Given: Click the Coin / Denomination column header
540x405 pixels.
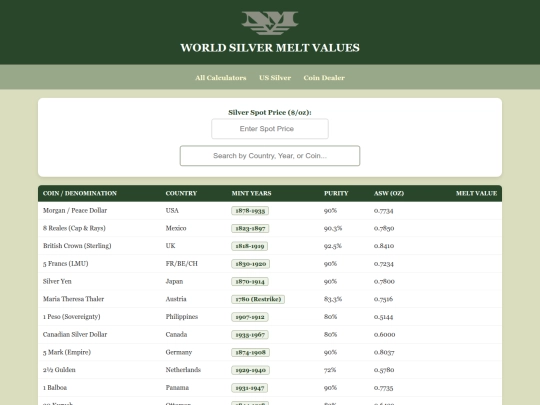Looking at the screenshot, I should coord(80,193).
